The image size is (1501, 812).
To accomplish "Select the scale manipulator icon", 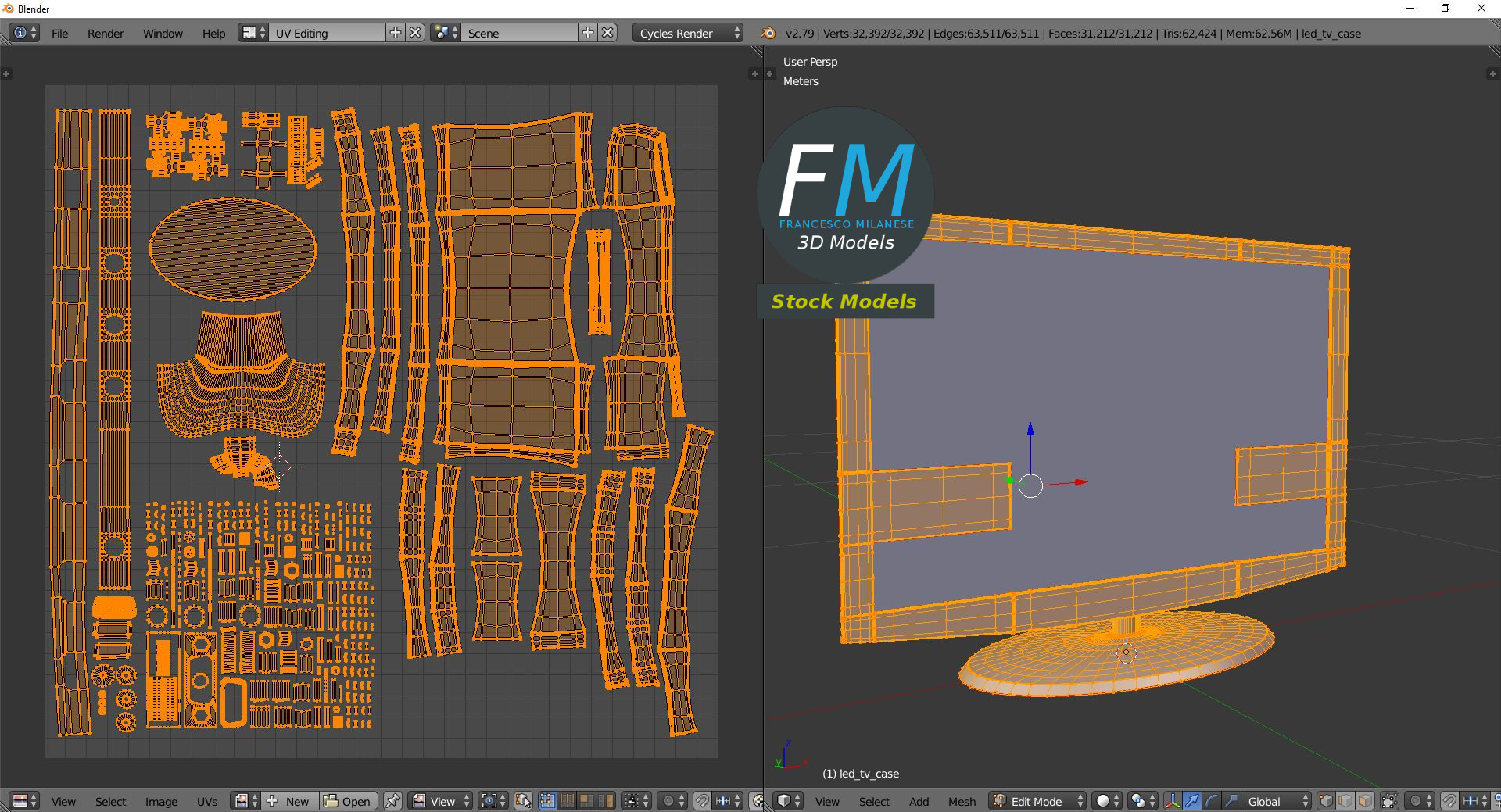I will [x=1231, y=801].
